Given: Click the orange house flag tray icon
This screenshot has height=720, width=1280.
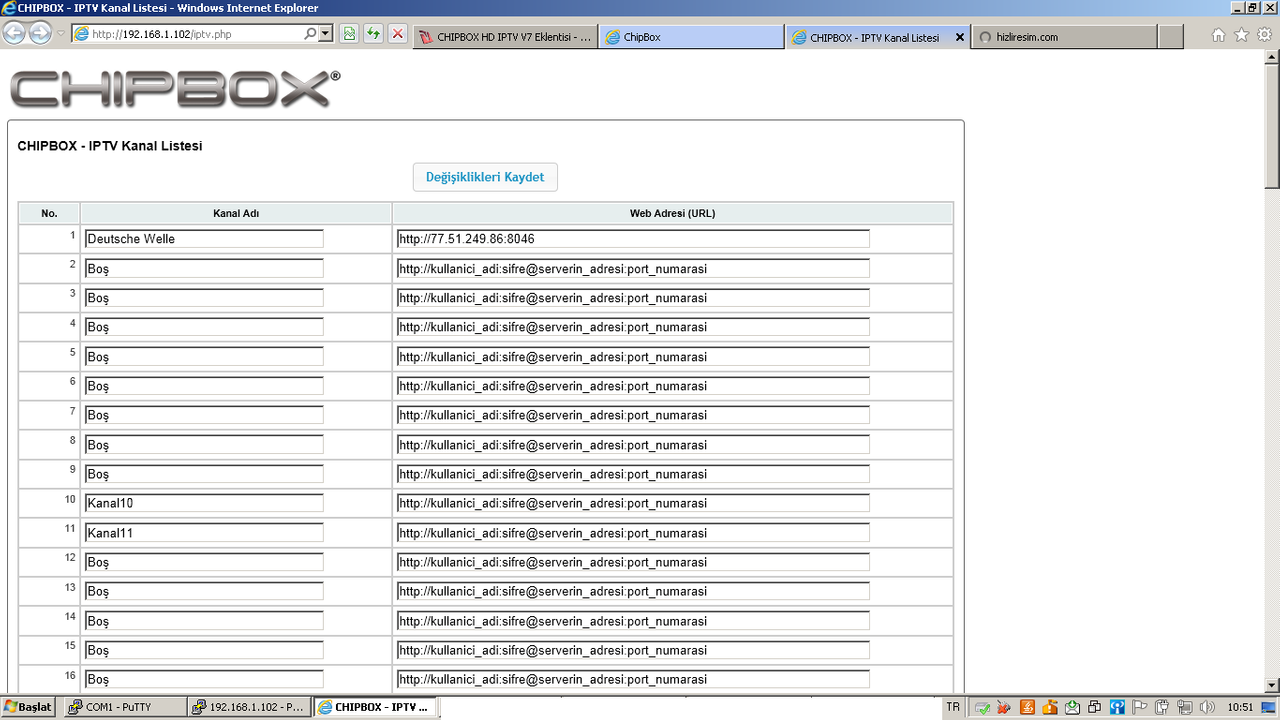Looking at the screenshot, I should coord(1050,708).
